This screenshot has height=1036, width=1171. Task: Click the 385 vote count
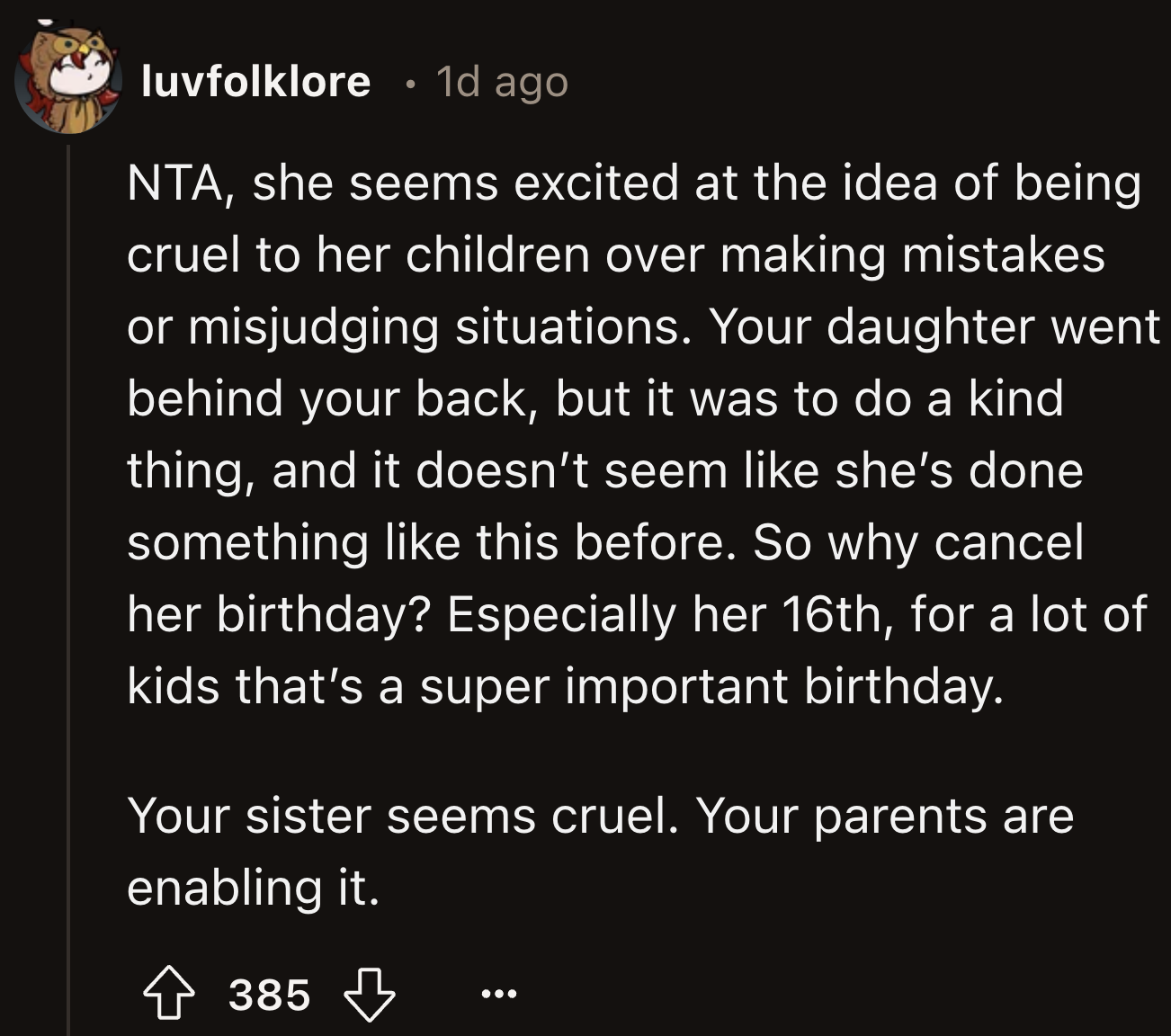pyautogui.click(x=270, y=995)
